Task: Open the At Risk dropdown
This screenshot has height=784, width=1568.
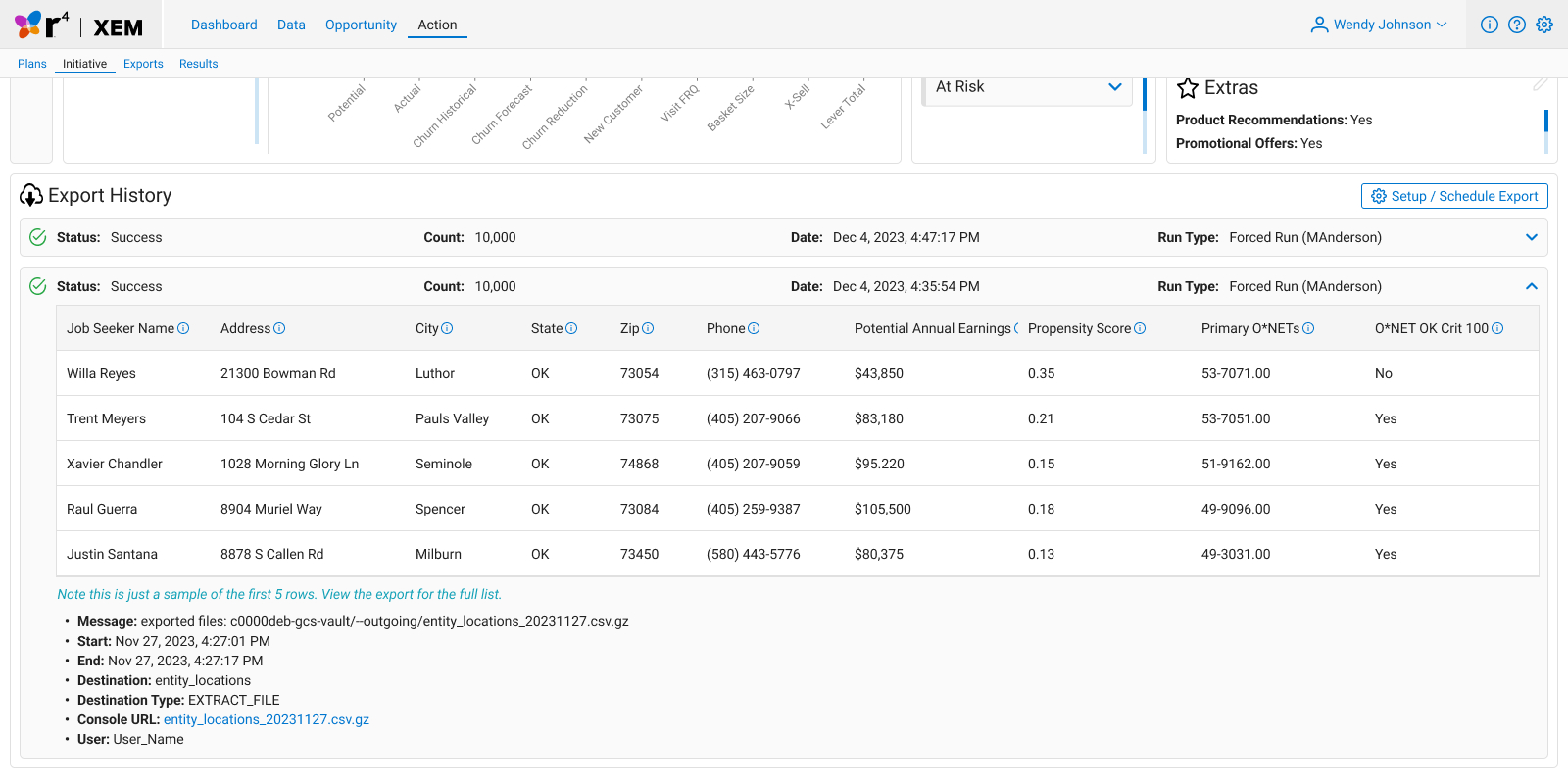Action: [1028, 87]
